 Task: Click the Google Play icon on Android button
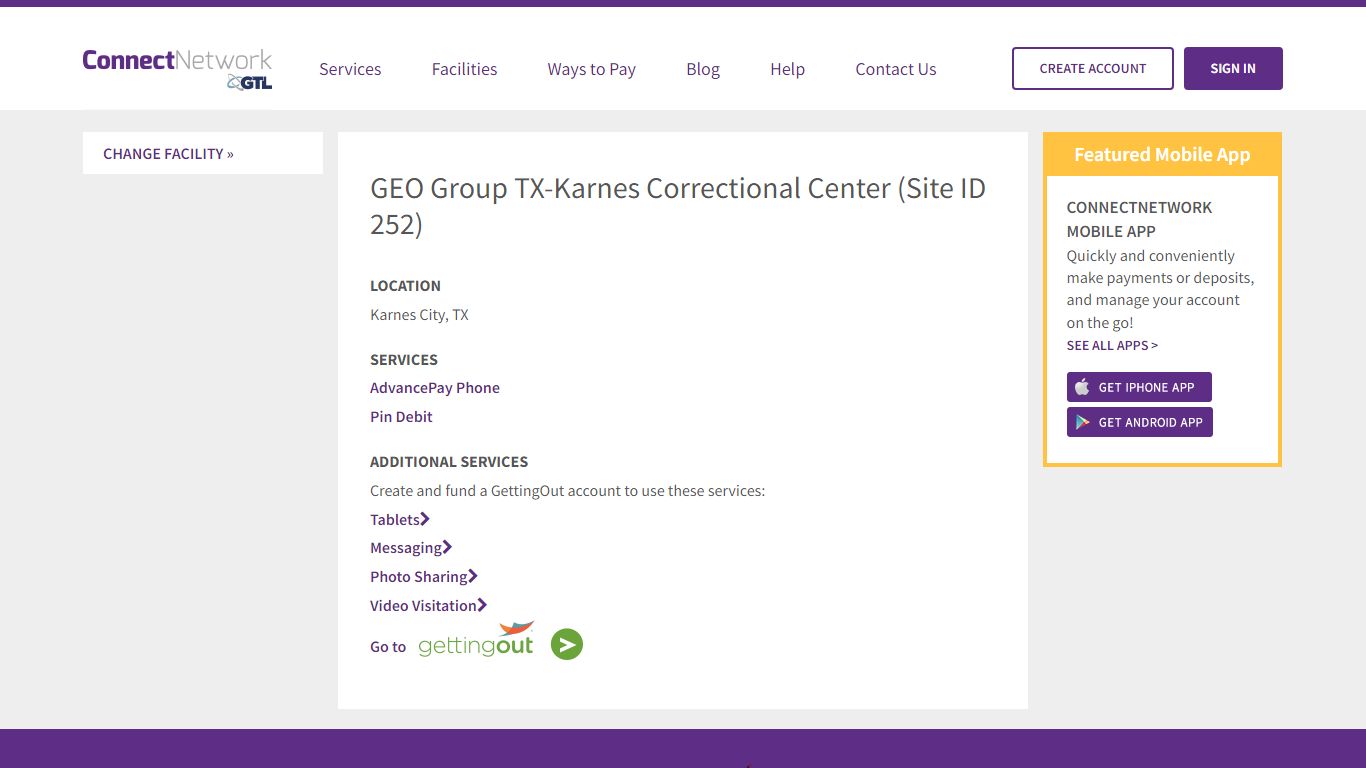tap(1082, 422)
